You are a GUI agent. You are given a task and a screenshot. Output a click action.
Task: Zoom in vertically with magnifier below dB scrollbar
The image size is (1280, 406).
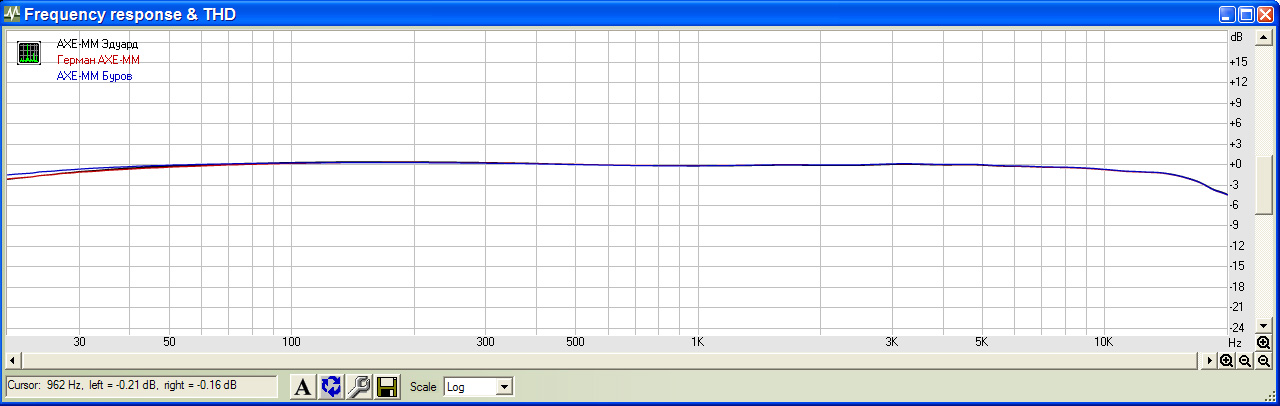click(1264, 342)
